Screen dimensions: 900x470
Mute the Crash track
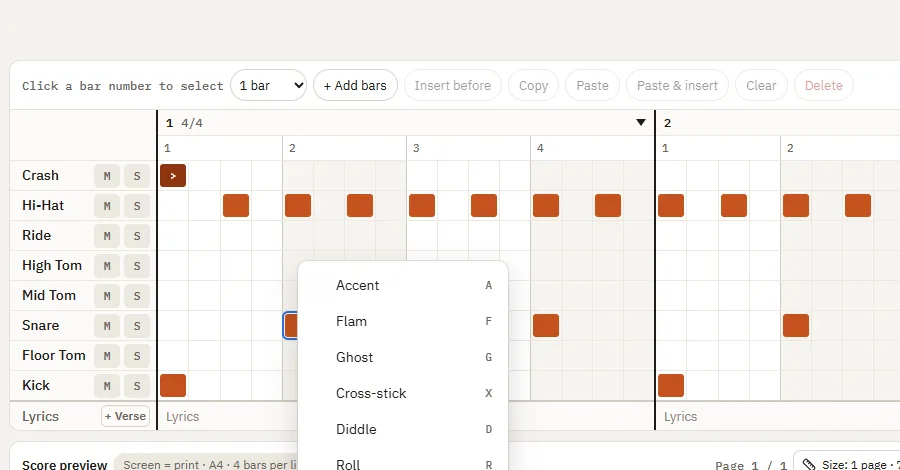click(107, 176)
